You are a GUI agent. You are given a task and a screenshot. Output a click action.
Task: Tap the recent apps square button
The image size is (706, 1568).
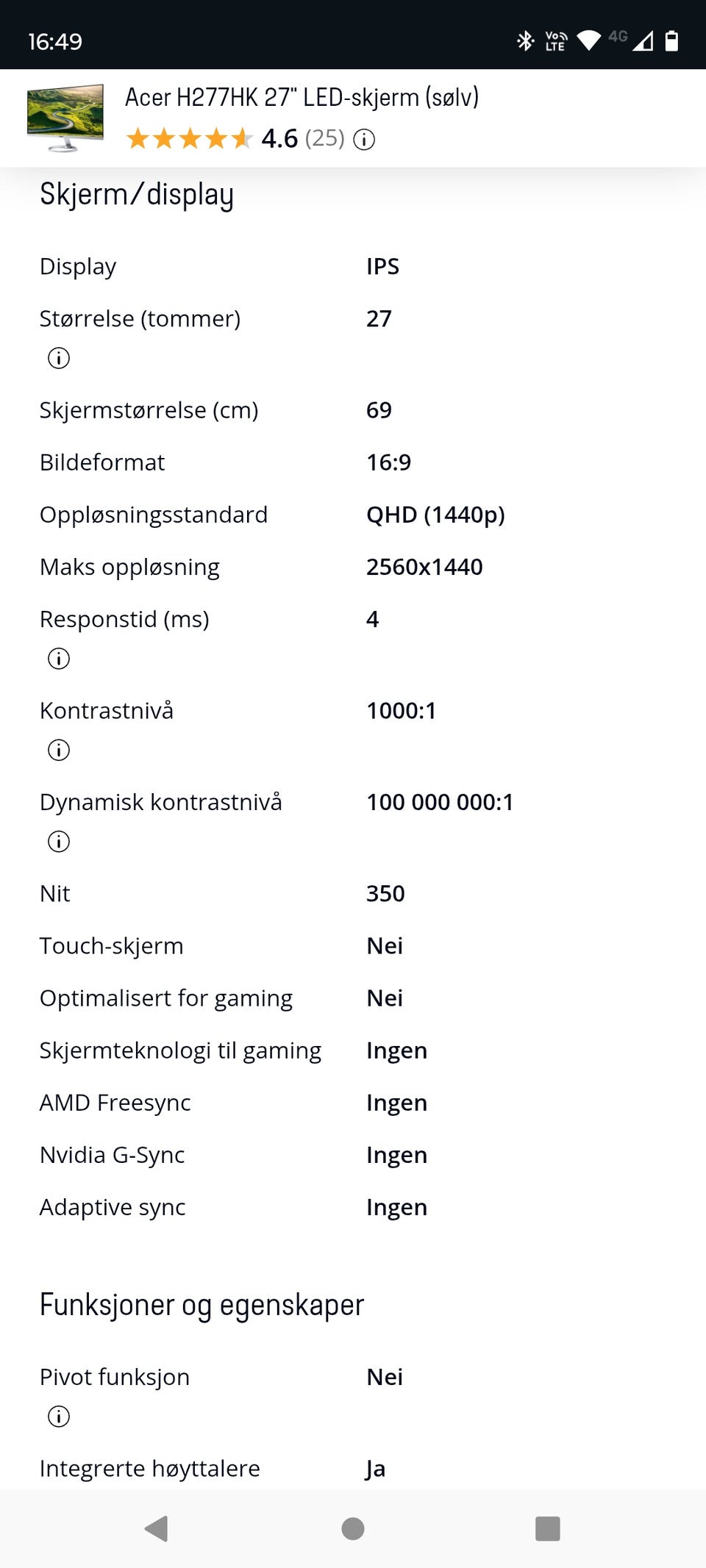point(547,1528)
